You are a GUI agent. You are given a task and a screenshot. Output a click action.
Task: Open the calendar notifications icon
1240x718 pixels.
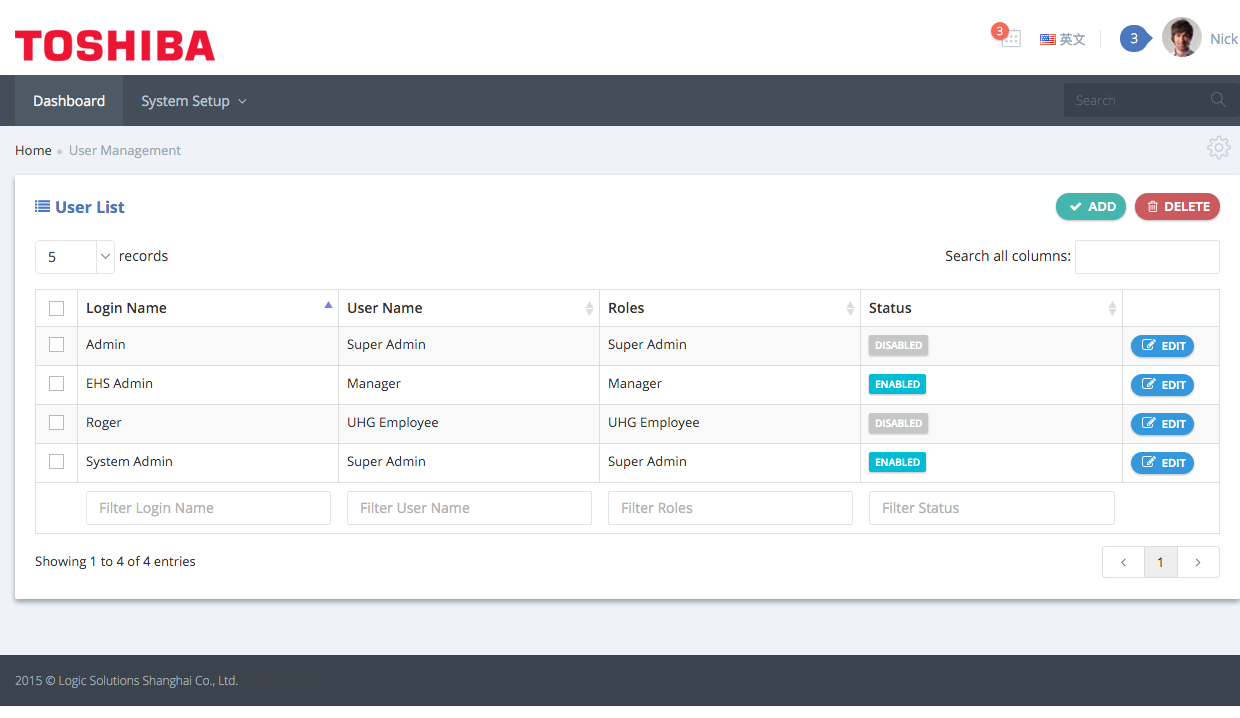[x=1010, y=39]
